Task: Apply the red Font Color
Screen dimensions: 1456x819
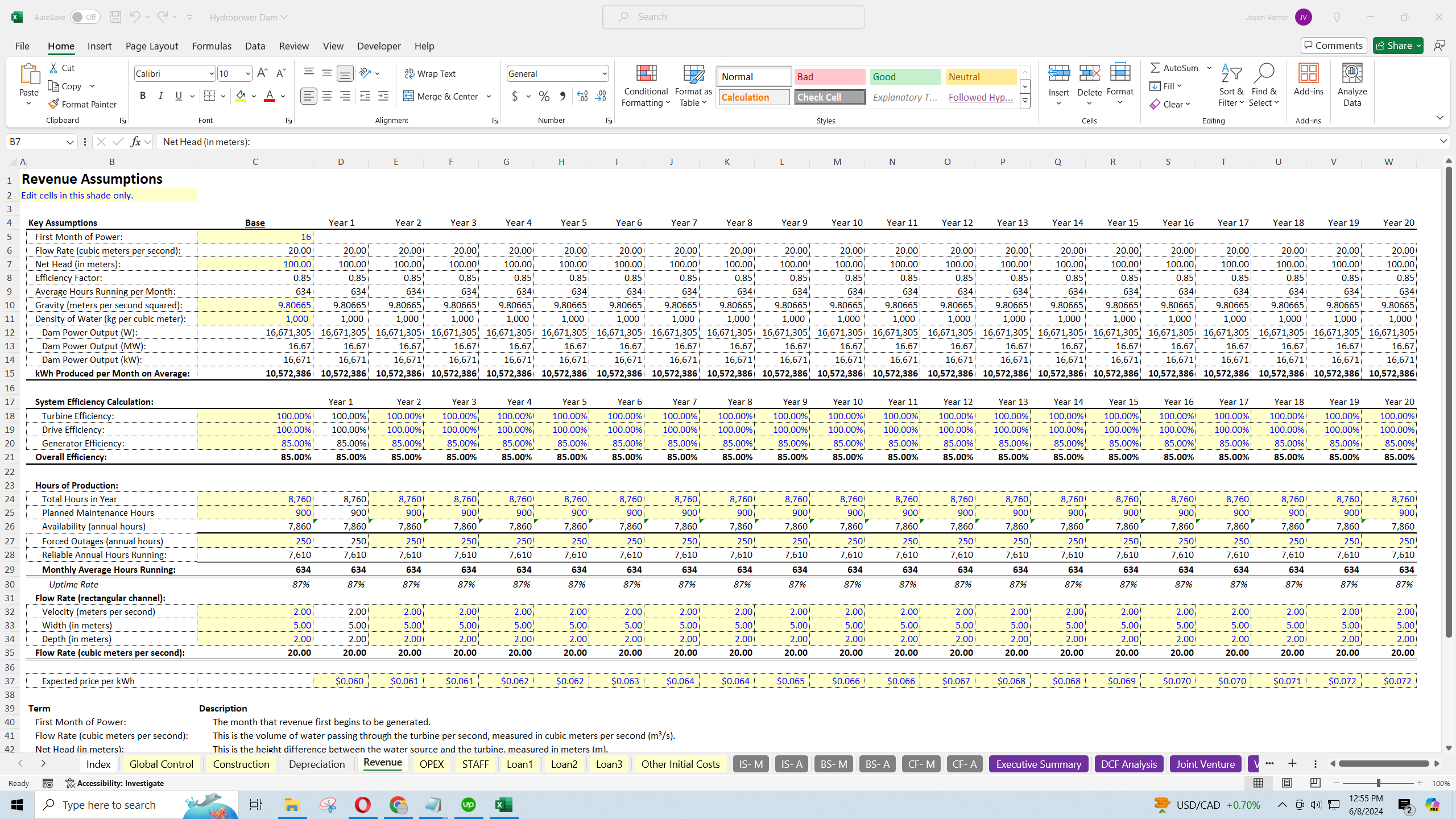Action: [270, 96]
